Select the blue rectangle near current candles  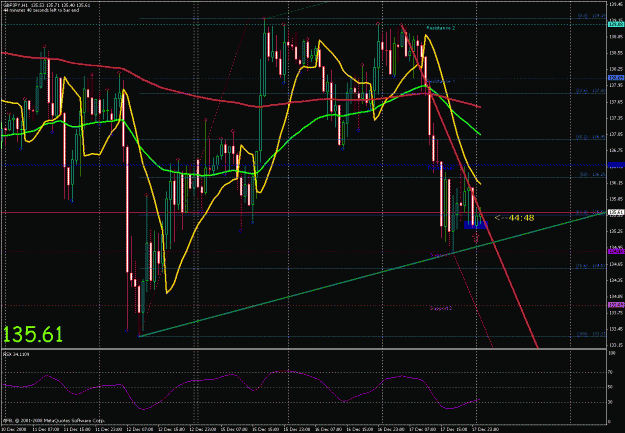click(476, 225)
